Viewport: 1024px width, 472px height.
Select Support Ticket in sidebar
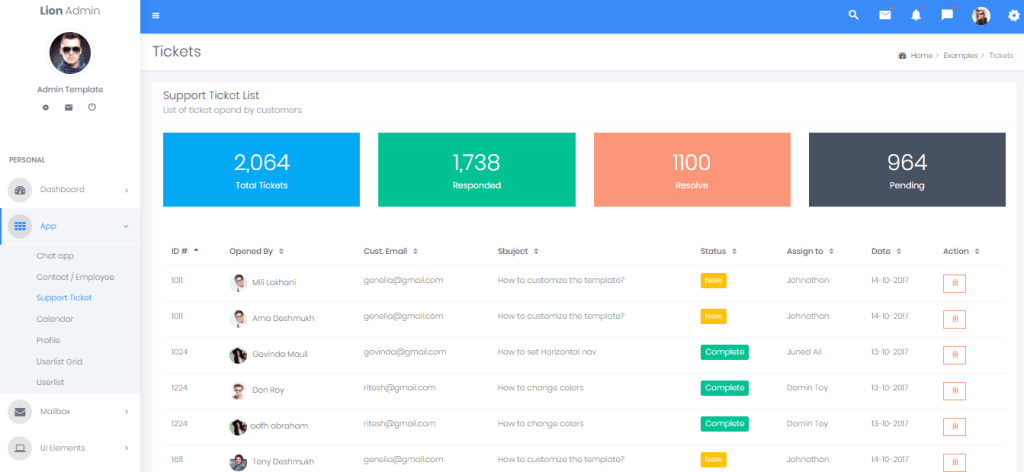64,298
